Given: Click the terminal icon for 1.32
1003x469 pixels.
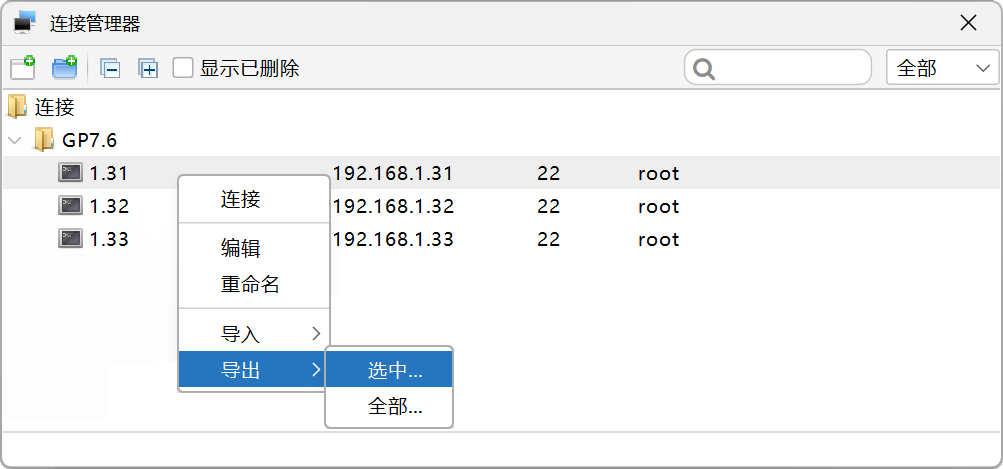Looking at the screenshot, I should [70, 207].
